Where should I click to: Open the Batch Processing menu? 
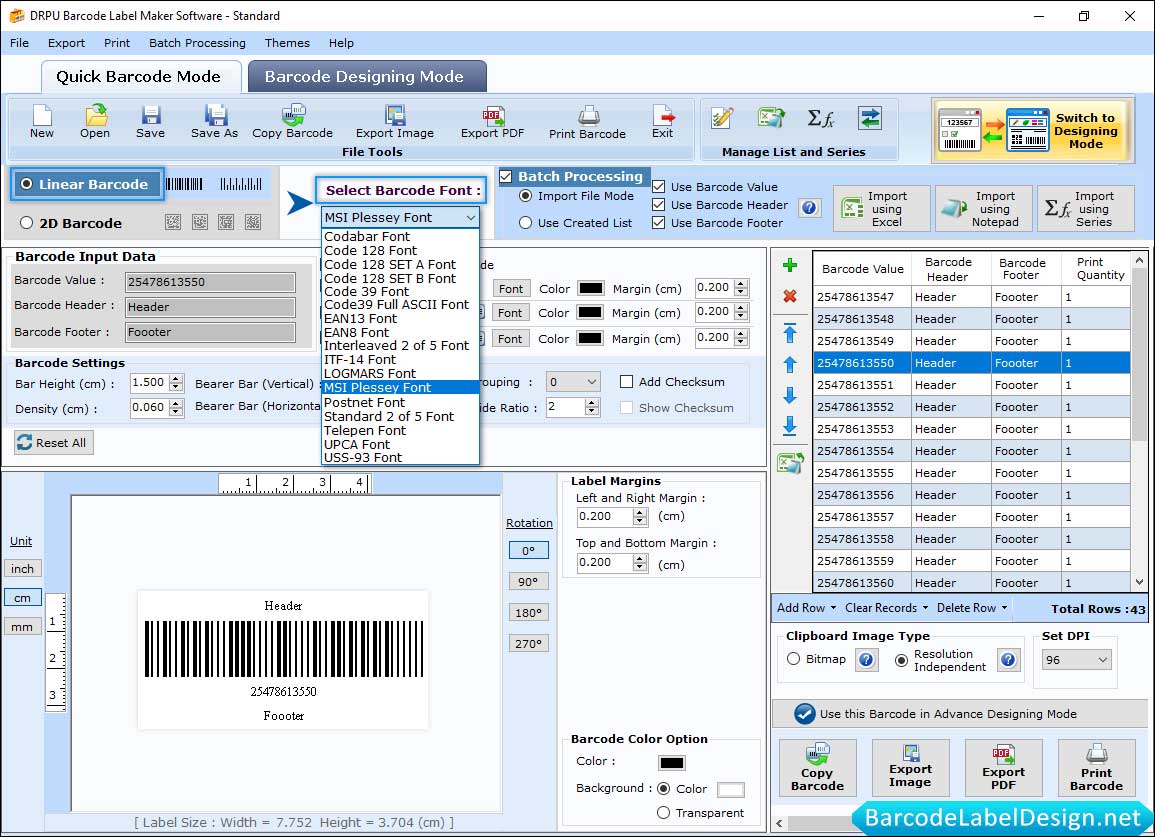pyautogui.click(x=197, y=43)
